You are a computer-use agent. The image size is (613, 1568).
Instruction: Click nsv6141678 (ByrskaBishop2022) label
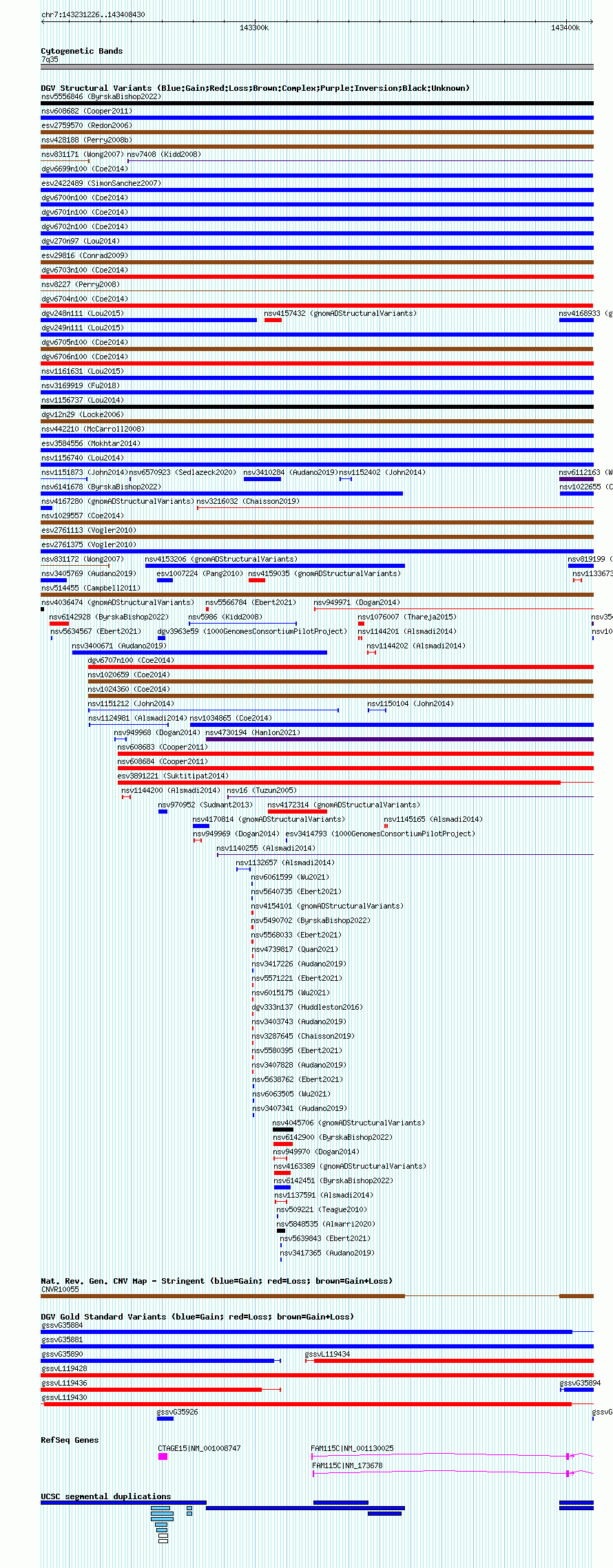101,487
